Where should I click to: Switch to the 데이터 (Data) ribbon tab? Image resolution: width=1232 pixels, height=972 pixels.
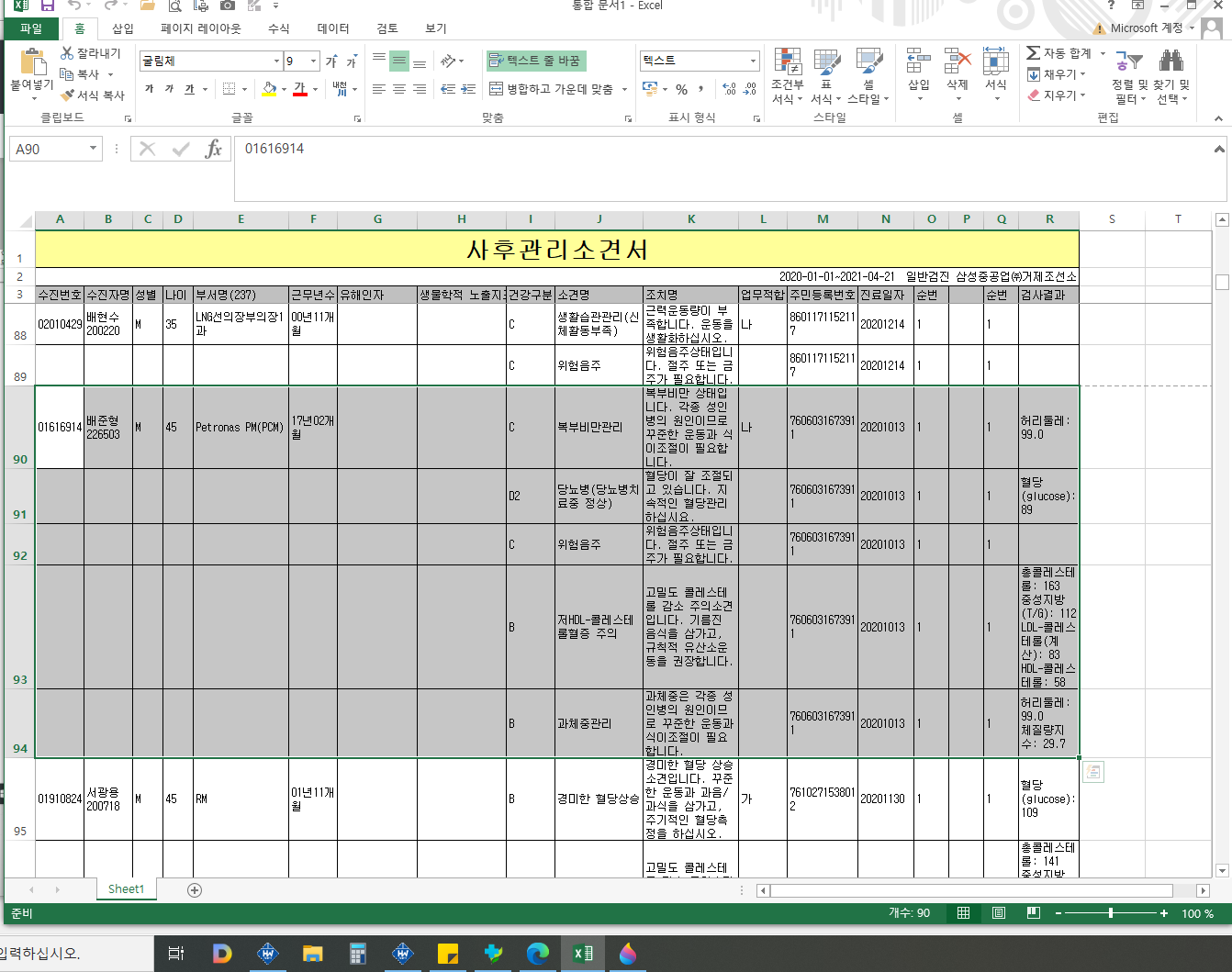pyautogui.click(x=333, y=28)
